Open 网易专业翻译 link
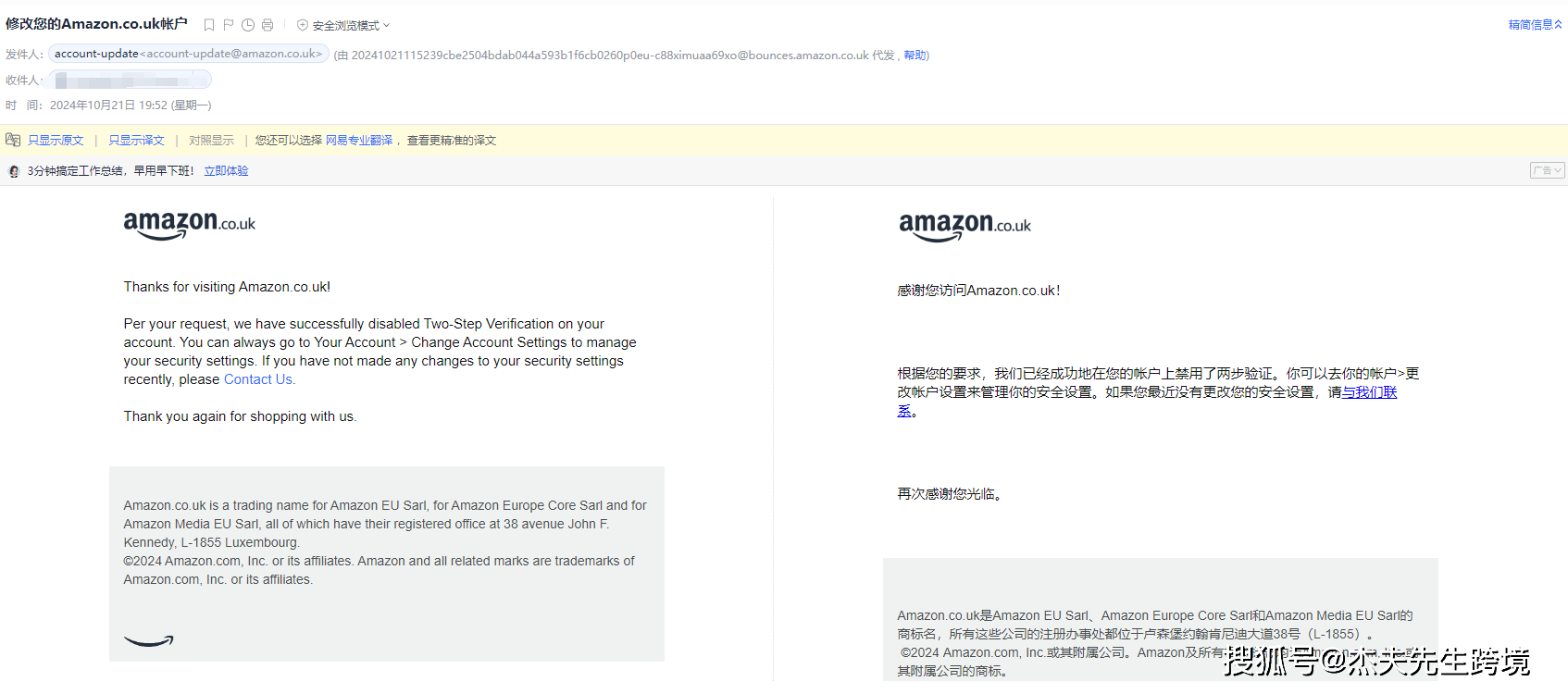Viewport: 1568px width, 694px height. 359,141
